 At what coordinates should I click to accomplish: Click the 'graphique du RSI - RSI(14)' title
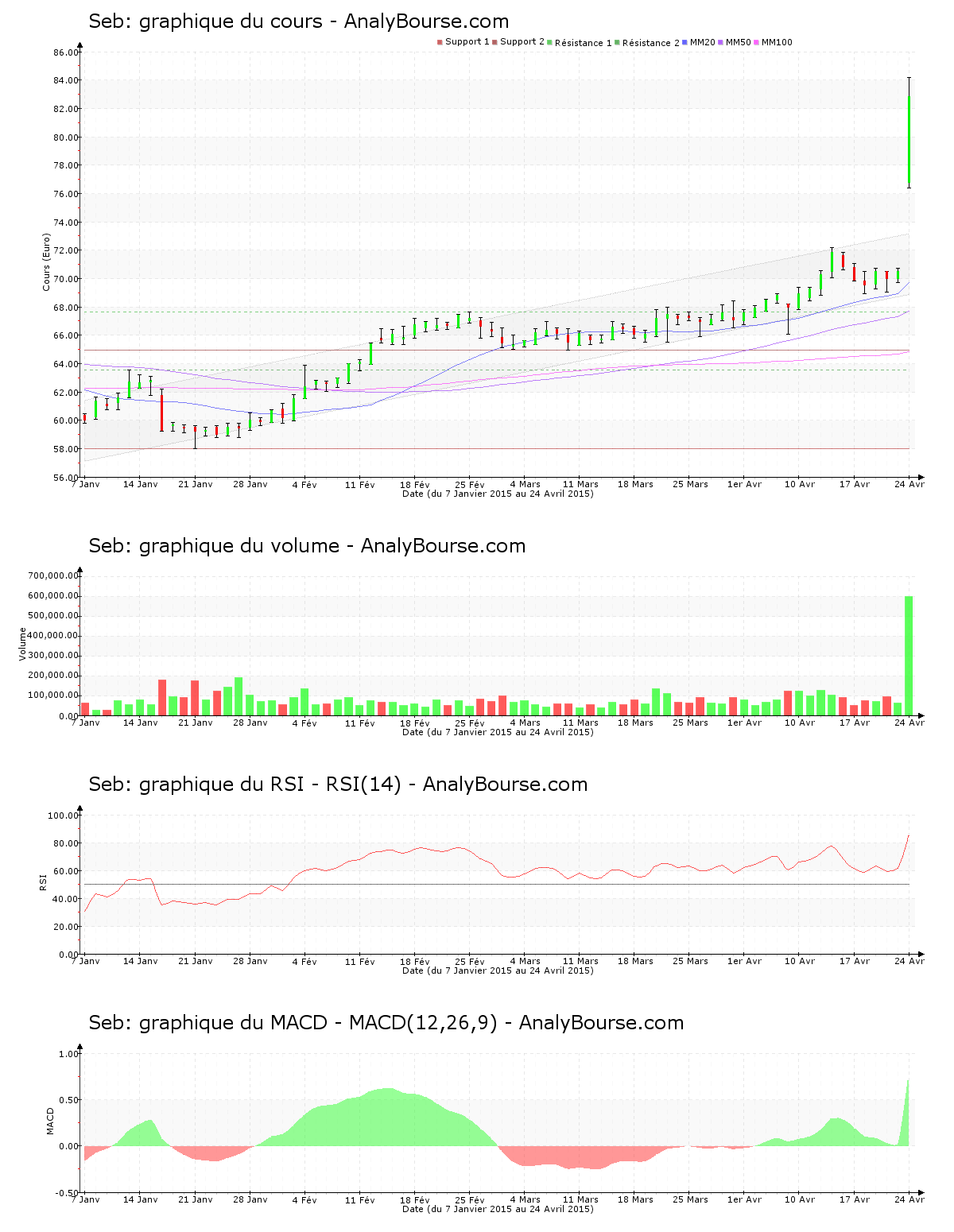coord(270,785)
